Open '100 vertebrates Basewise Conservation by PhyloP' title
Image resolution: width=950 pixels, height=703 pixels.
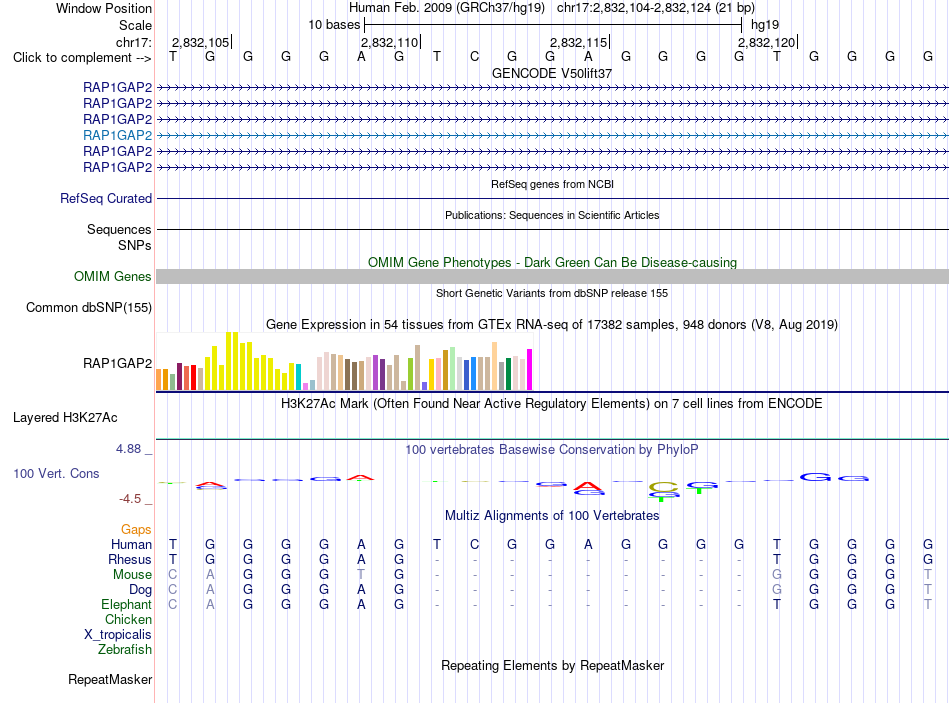click(552, 450)
